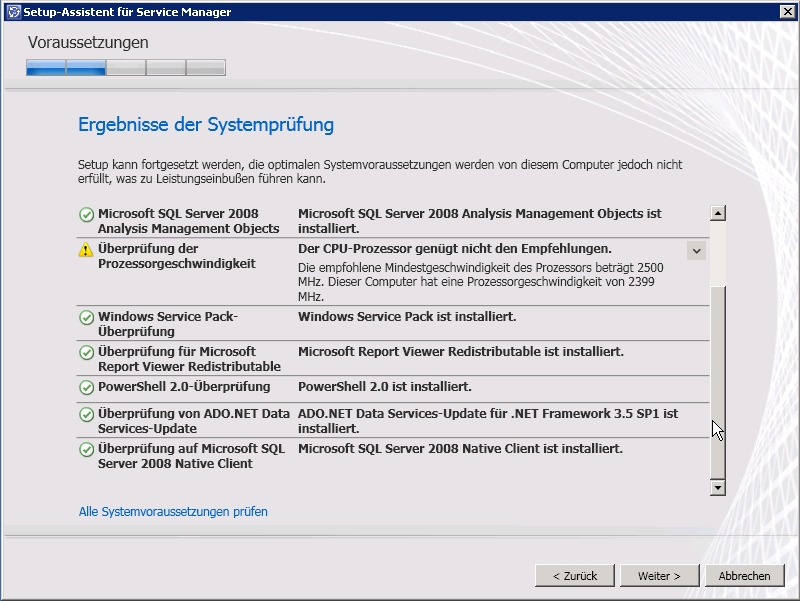The width and height of the screenshot is (800, 601).
Task: Click the yellow warning icon for Prozessorgeschwindigkeit
Action: click(x=86, y=250)
